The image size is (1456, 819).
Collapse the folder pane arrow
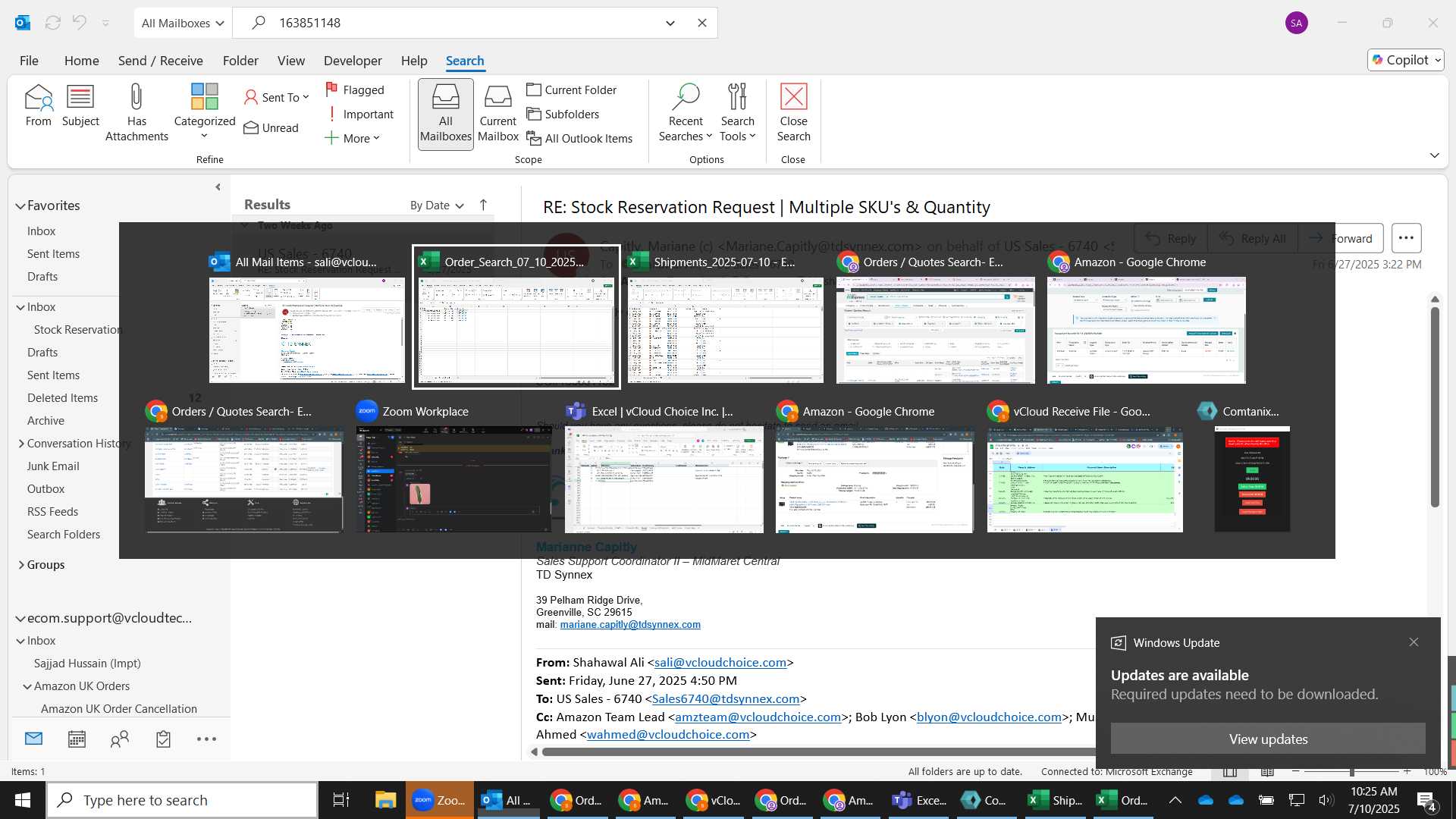218,187
